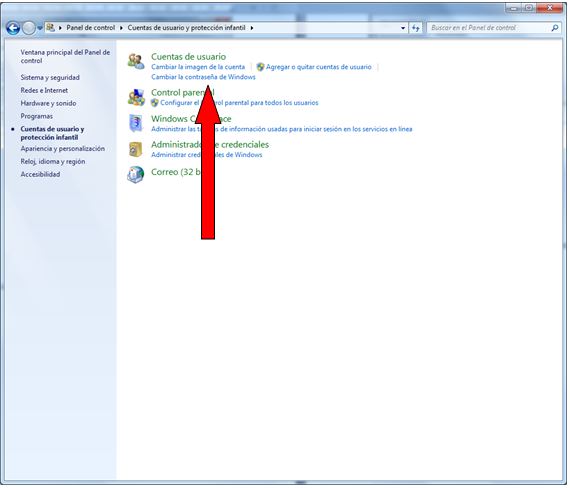Click the Administrador de credenciales safe icon

point(136,149)
